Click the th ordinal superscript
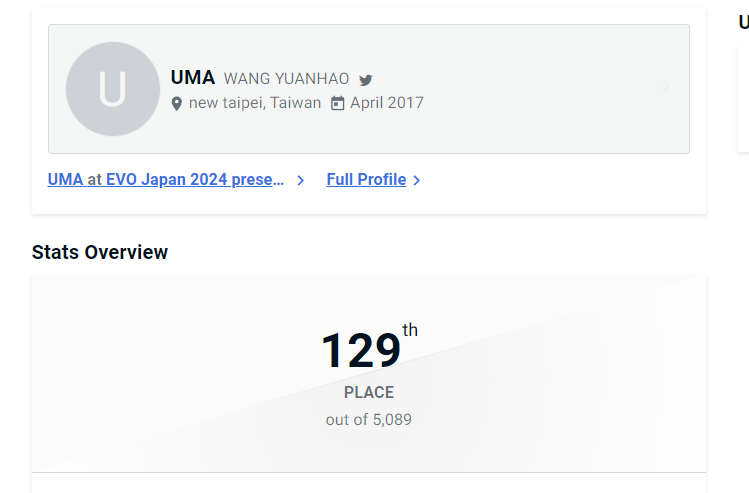 pos(410,330)
